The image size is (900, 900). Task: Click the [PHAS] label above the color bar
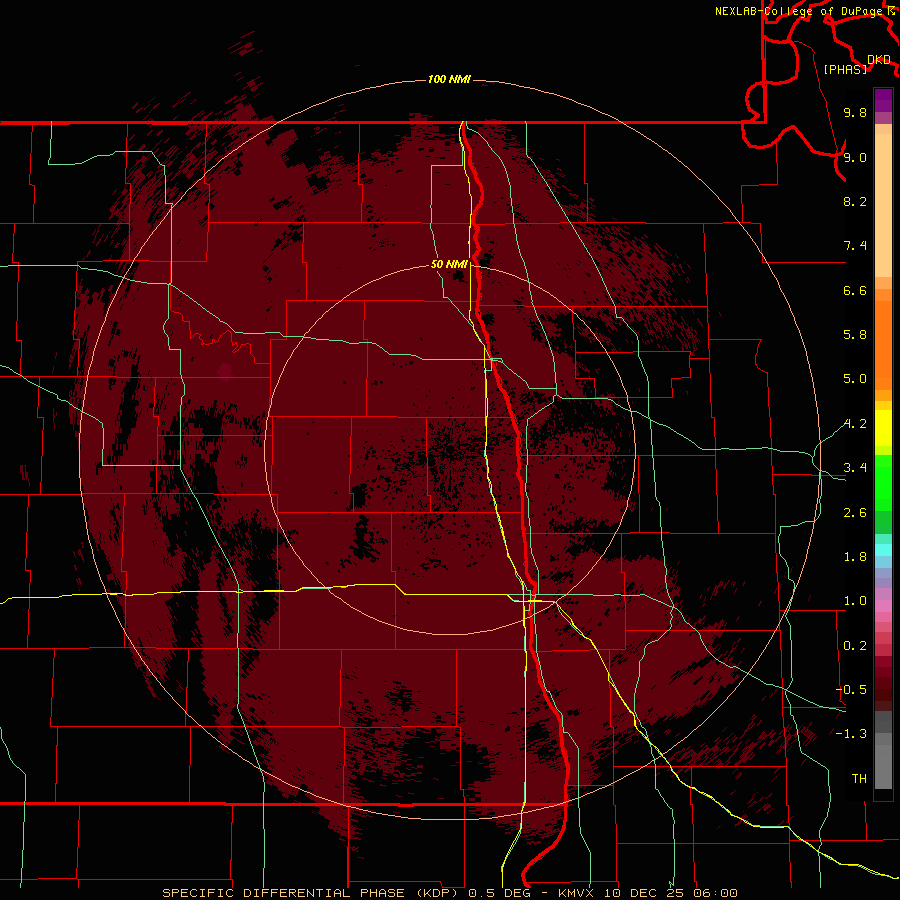[845, 69]
